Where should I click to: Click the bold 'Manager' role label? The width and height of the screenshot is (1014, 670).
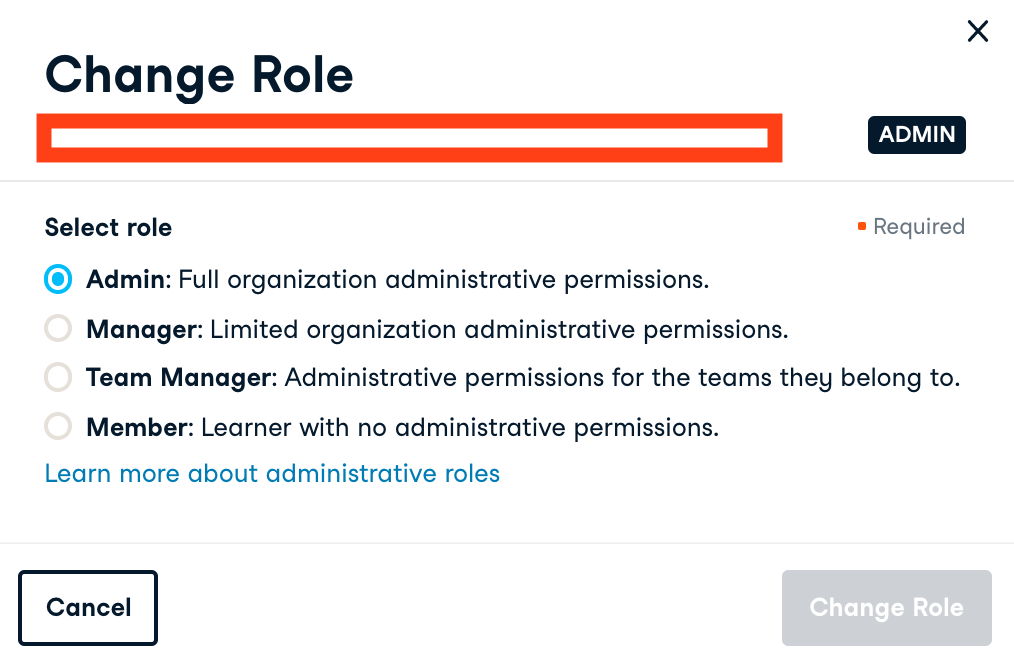coord(142,328)
